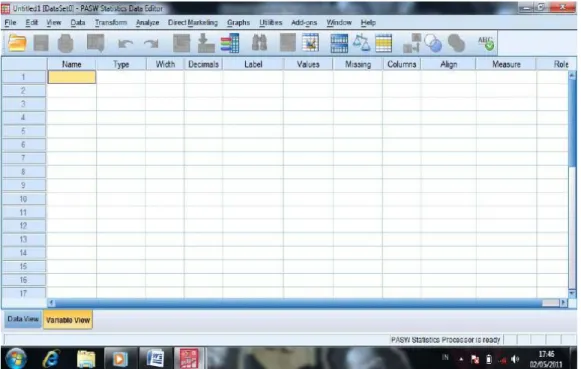Click the Values column header
The height and width of the screenshot is (369, 581).
click(x=308, y=64)
